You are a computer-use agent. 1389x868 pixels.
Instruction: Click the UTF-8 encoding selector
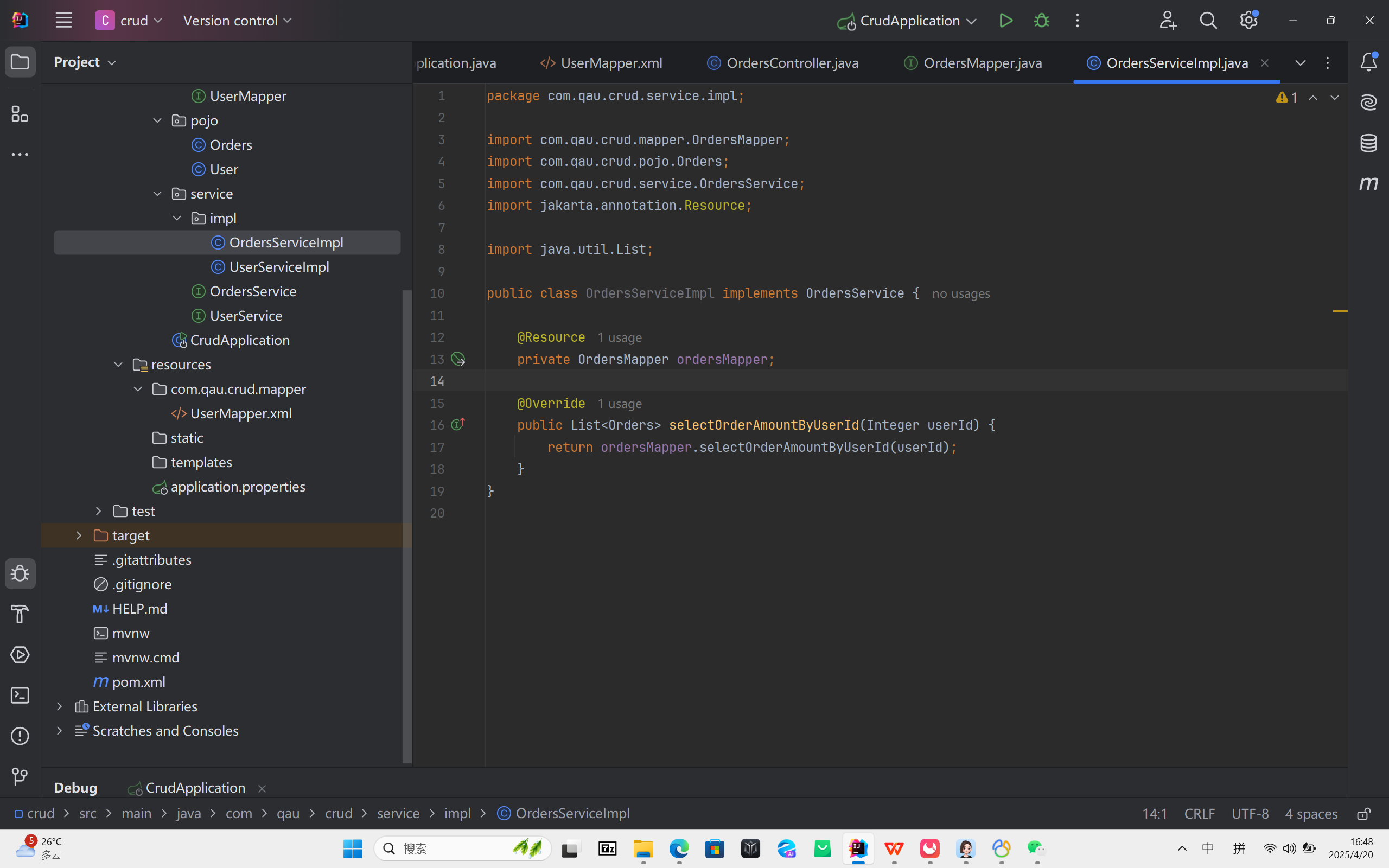point(1250,813)
